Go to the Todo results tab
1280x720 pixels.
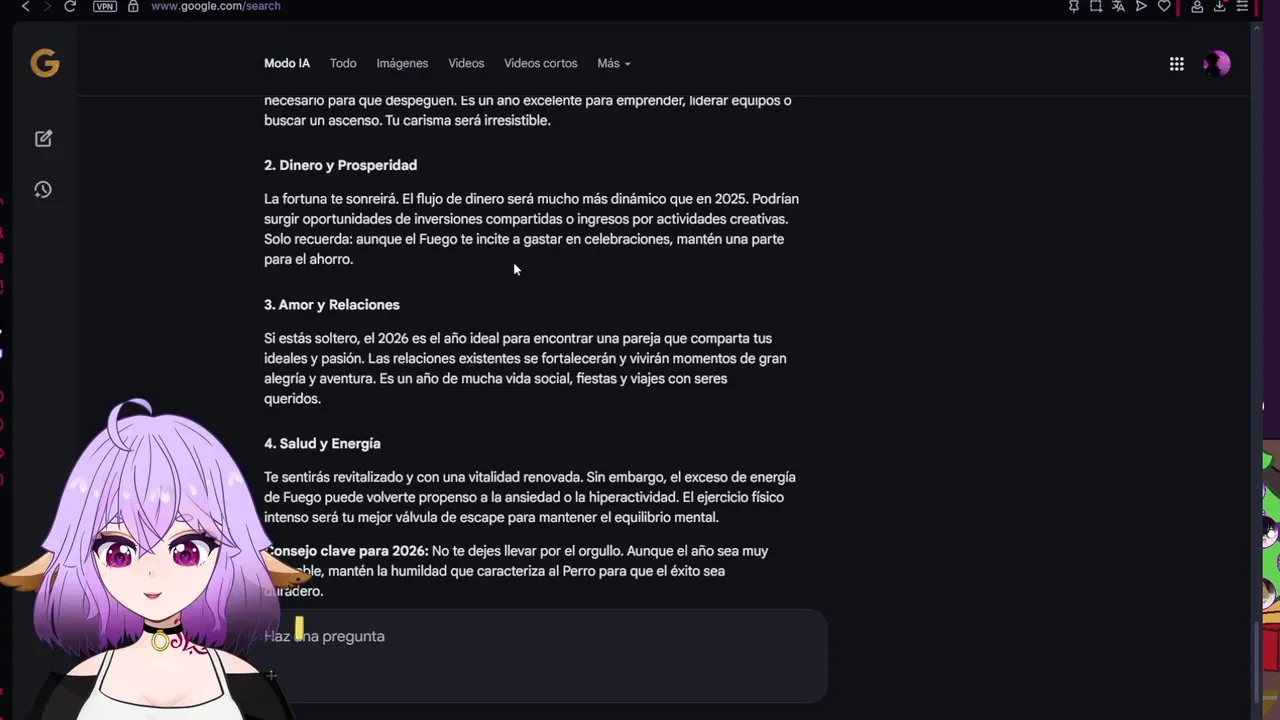(343, 63)
